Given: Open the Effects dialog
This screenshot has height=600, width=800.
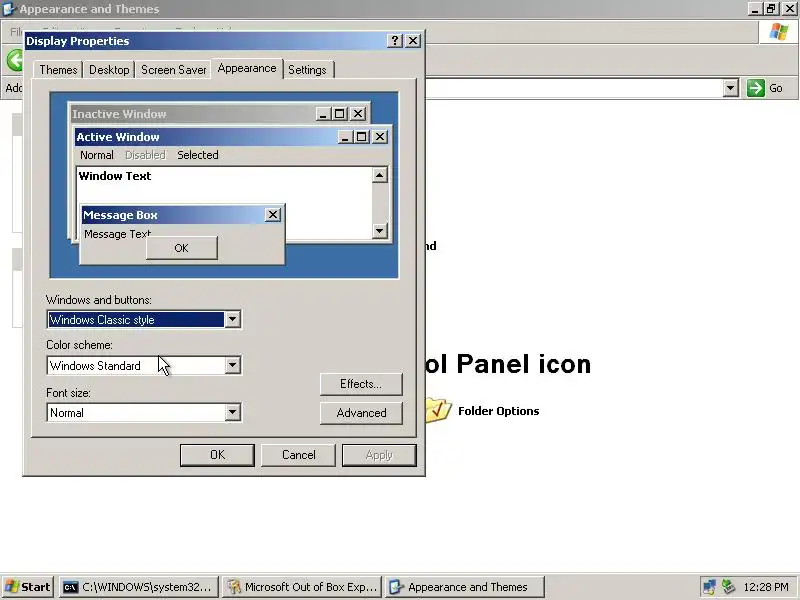Looking at the screenshot, I should coord(361,384).
